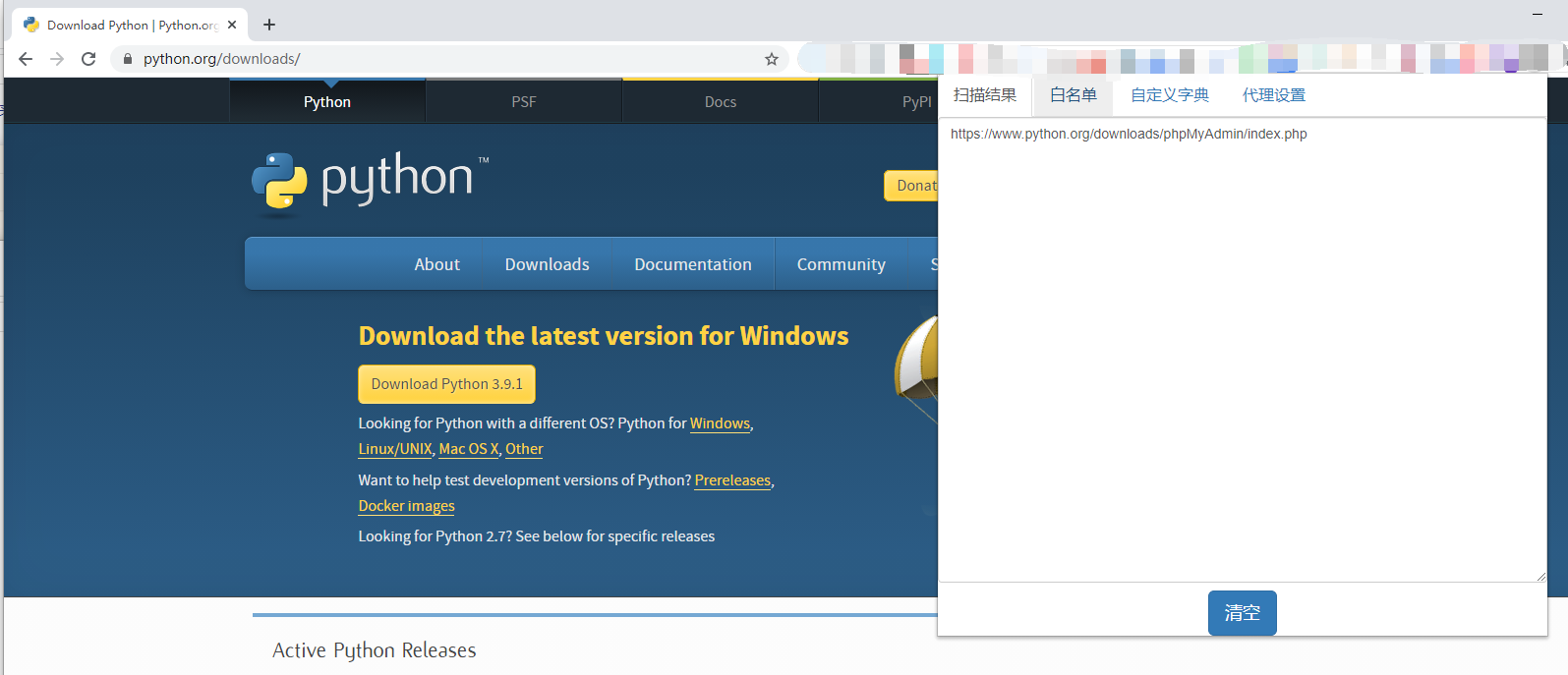Viewport: 1568px width, 675px height.
Task: Close the Download Python tab
Action: [232, 25]
